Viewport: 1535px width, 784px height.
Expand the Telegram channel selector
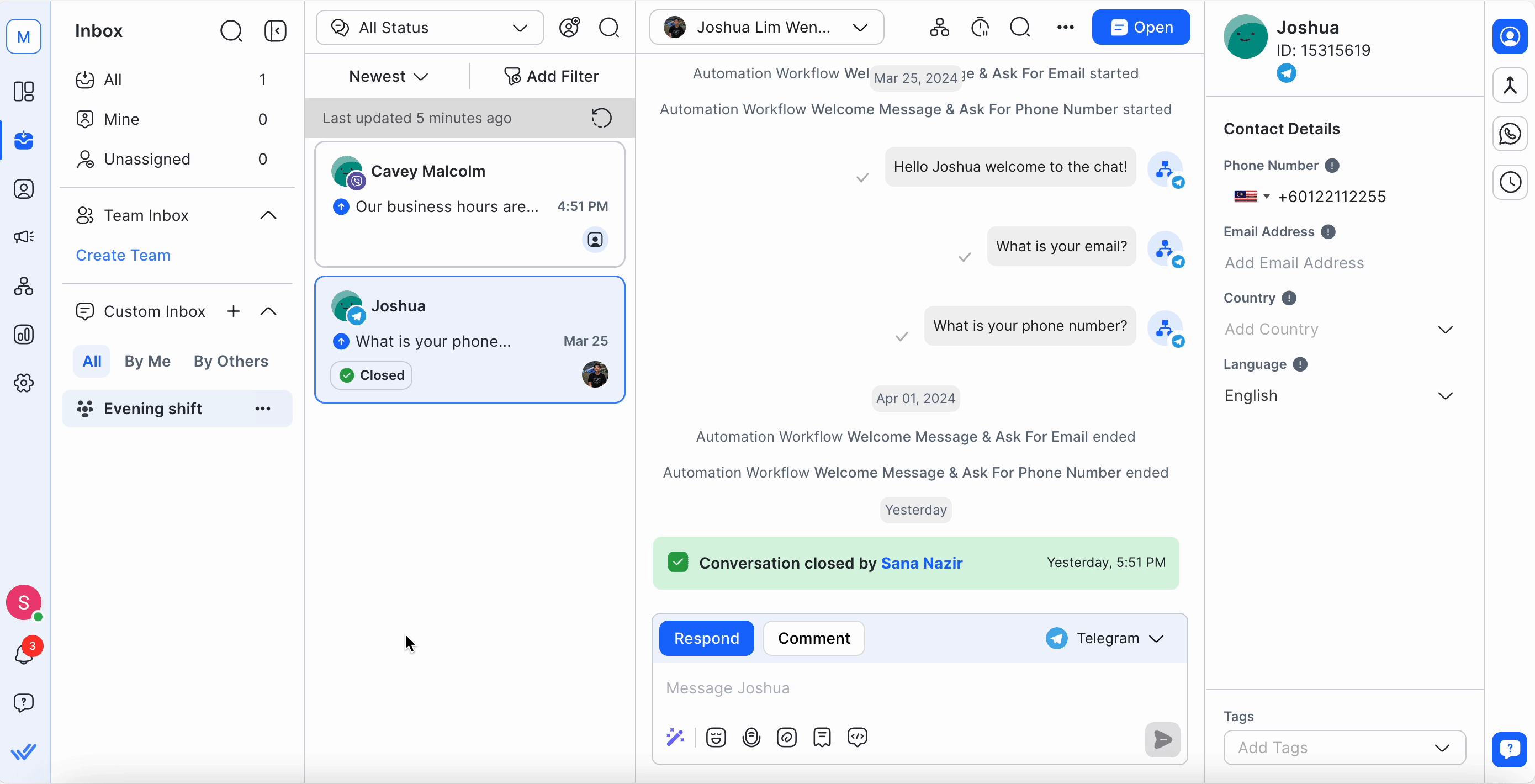click(x=1105, y=639)
